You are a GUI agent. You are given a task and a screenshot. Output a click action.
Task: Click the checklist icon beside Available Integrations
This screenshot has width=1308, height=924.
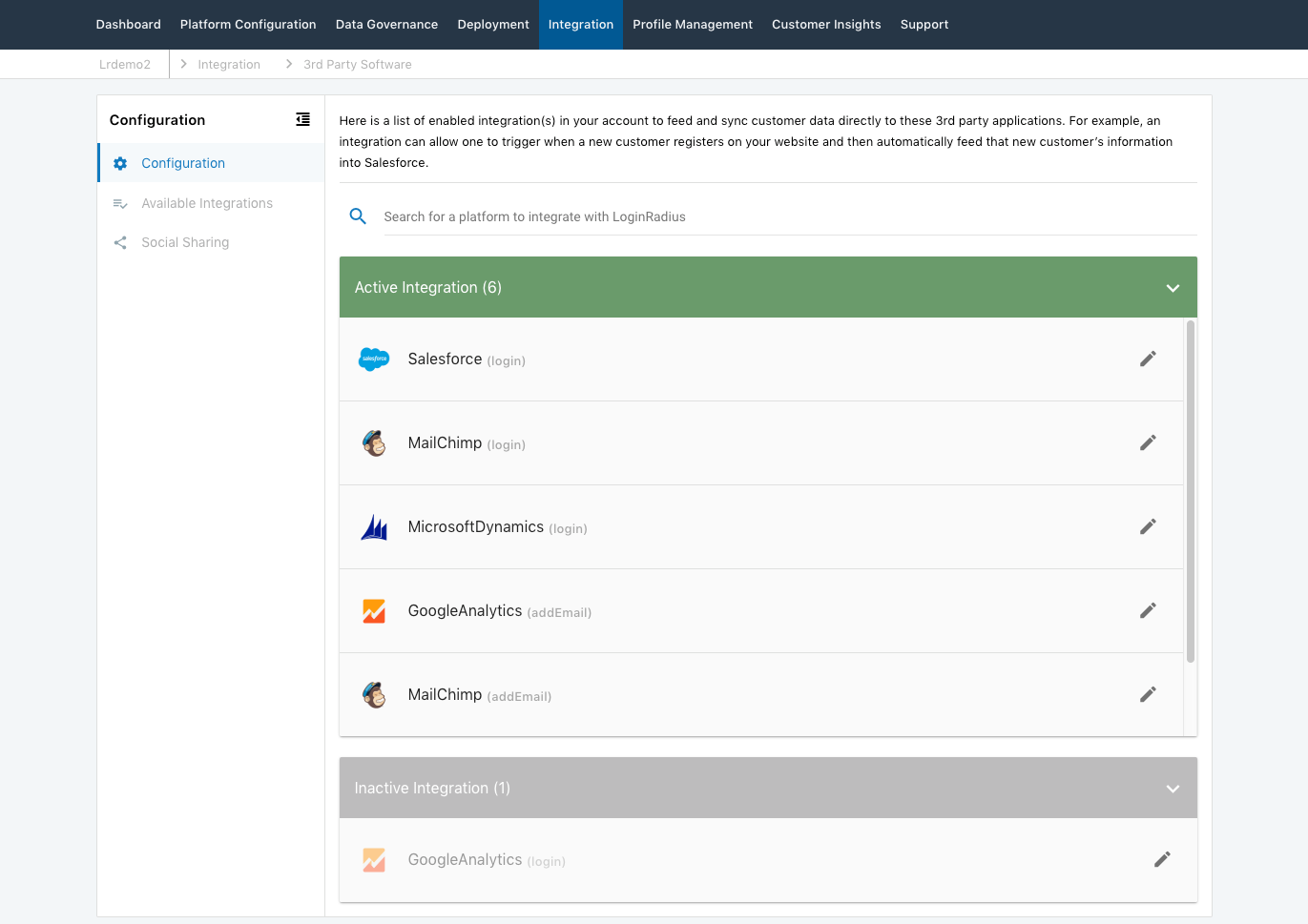(120, 203)
